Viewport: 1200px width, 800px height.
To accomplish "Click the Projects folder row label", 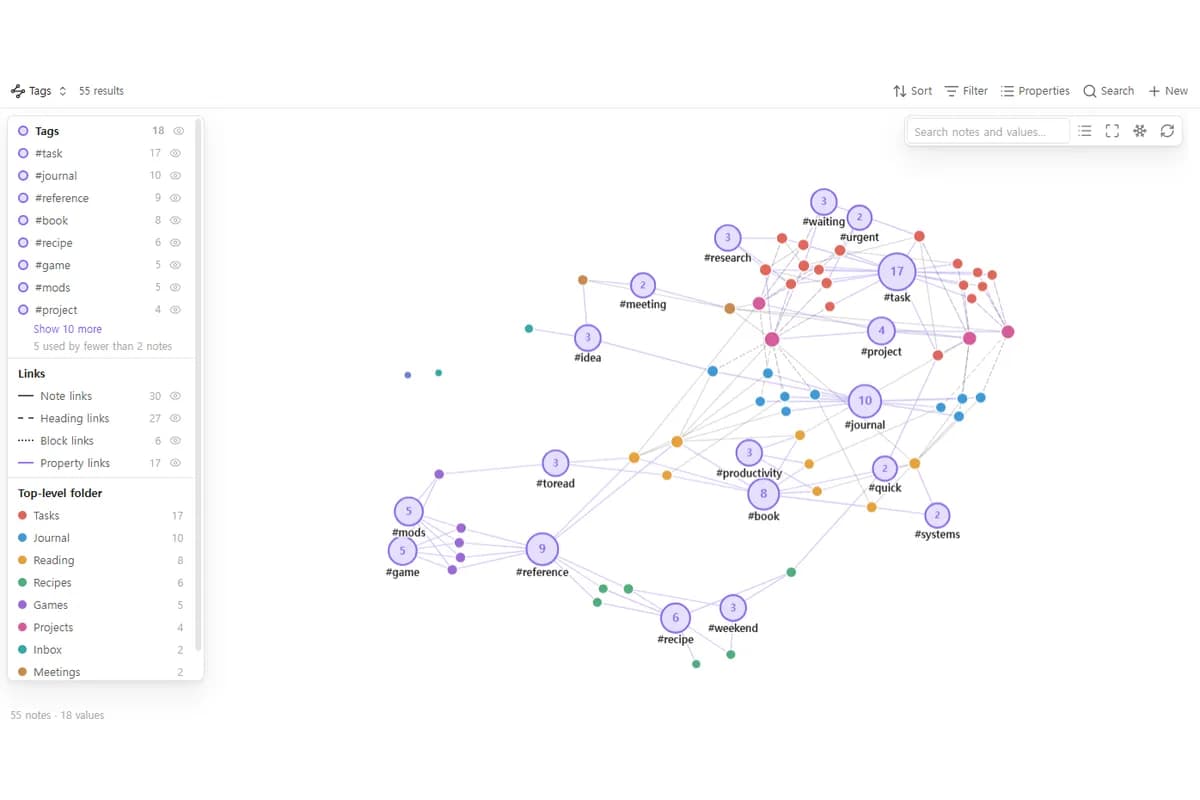I will pyautogui.click(x=53, y=628).
